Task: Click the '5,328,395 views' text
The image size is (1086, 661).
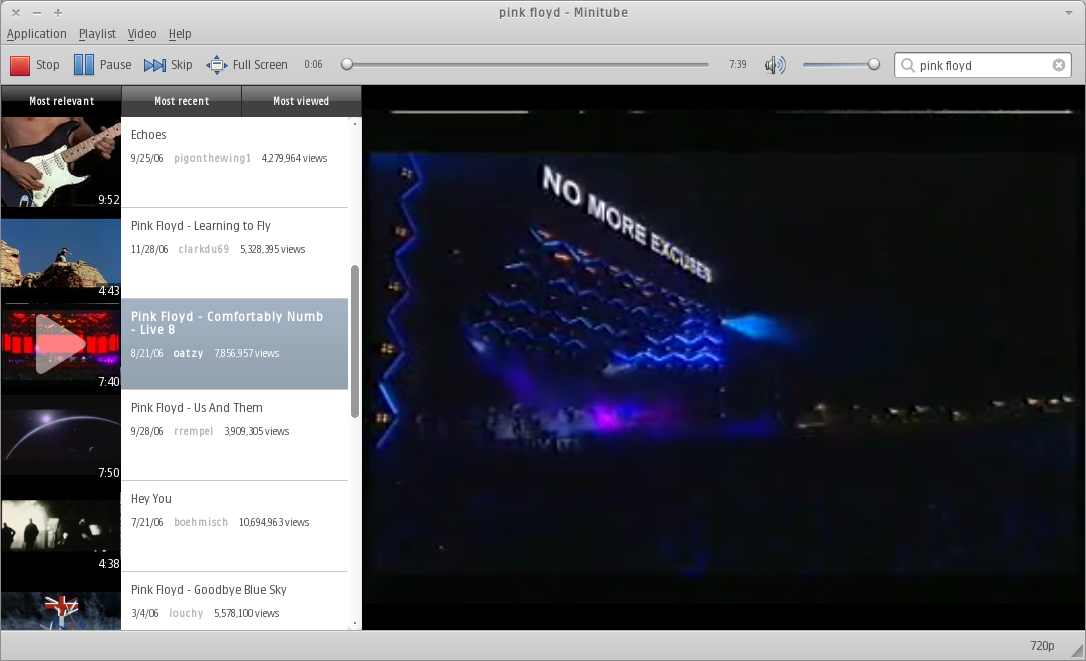Action: (x=273, y=249)
